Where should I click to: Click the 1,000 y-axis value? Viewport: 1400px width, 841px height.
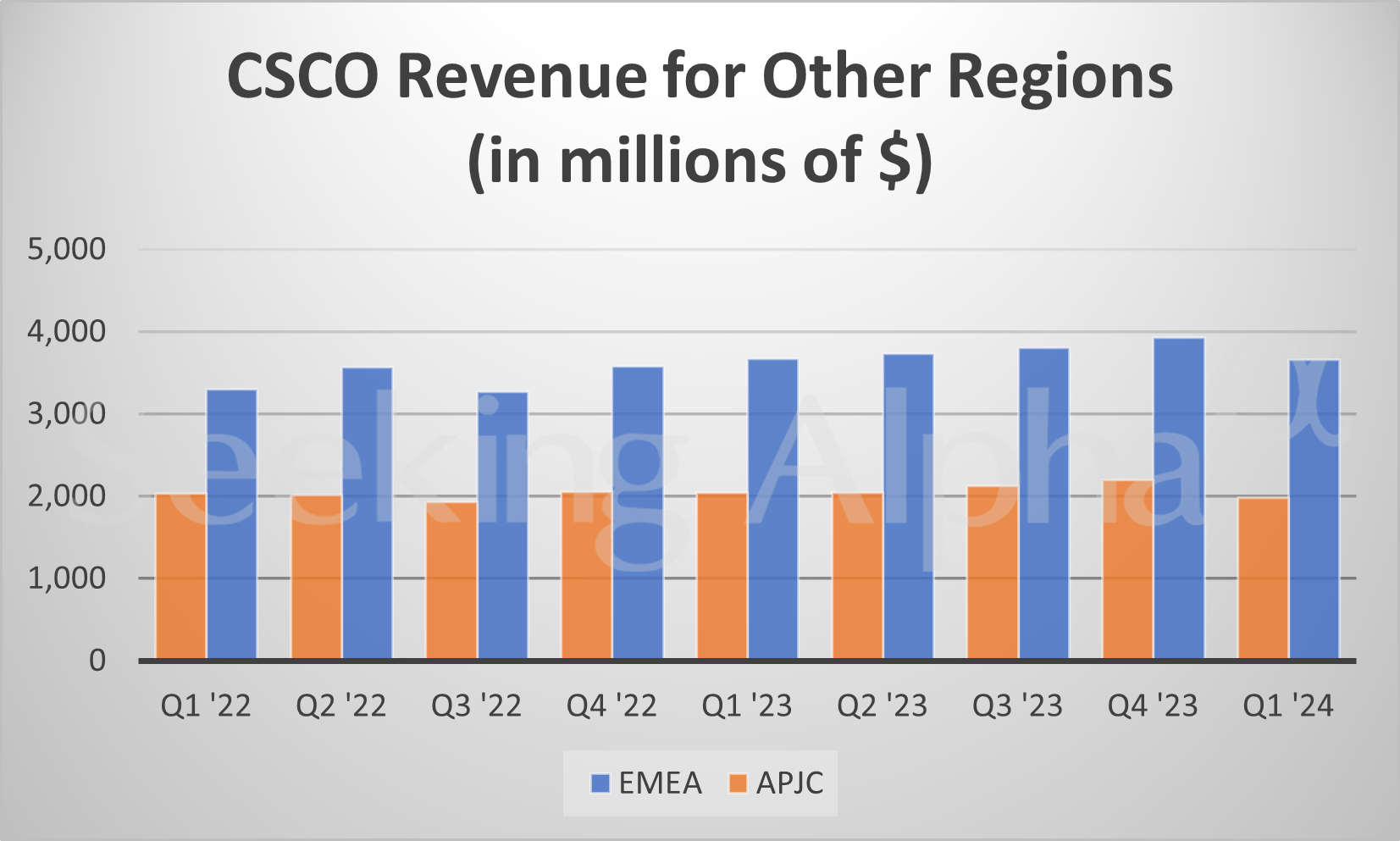tap(67, 578)
